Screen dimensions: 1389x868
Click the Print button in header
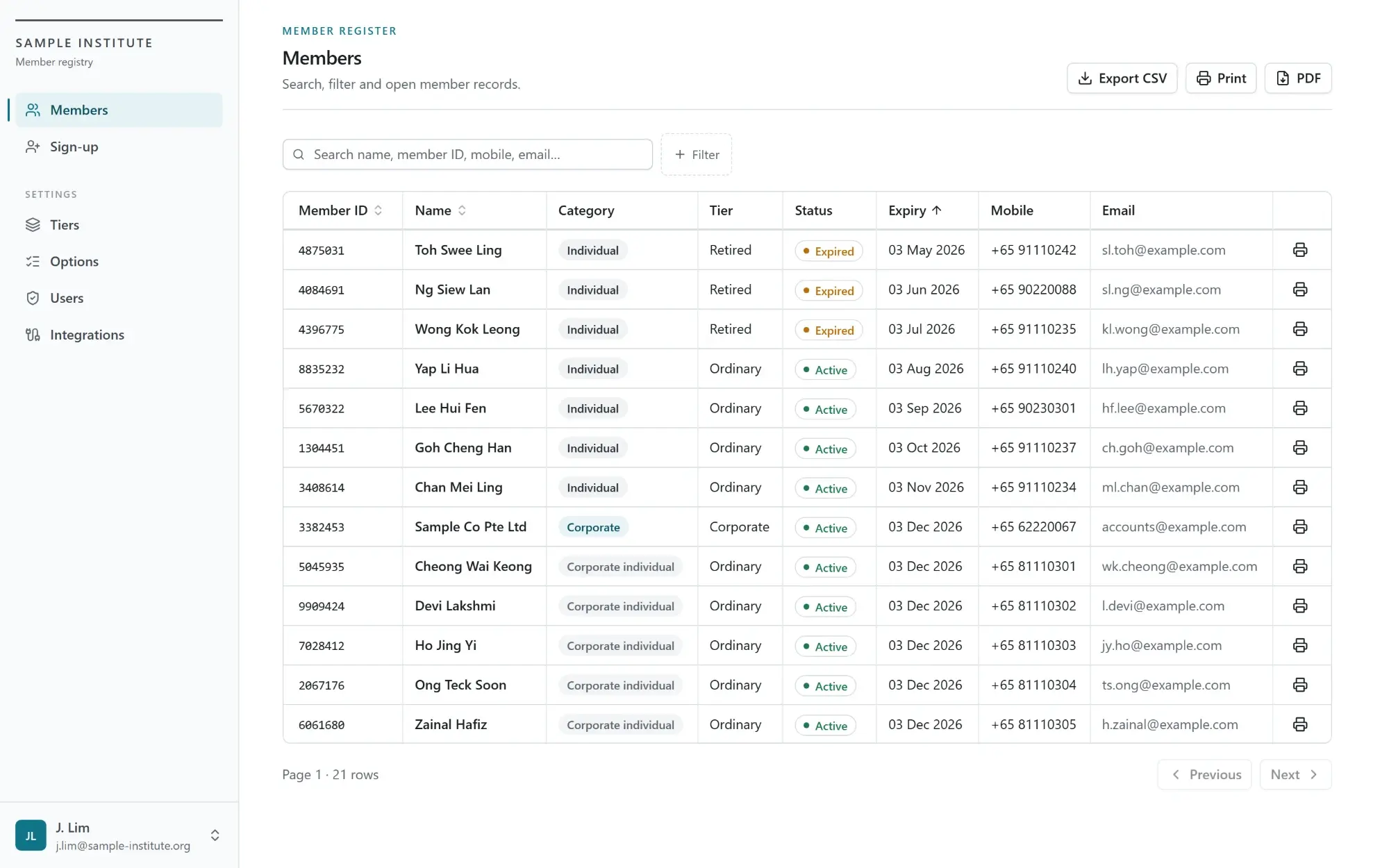click(1221, 78)
